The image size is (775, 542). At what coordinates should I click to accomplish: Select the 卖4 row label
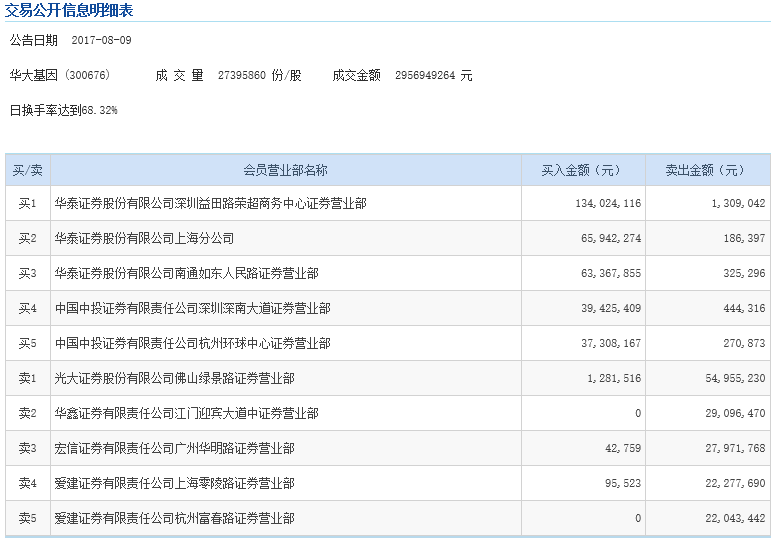[28, 484]
